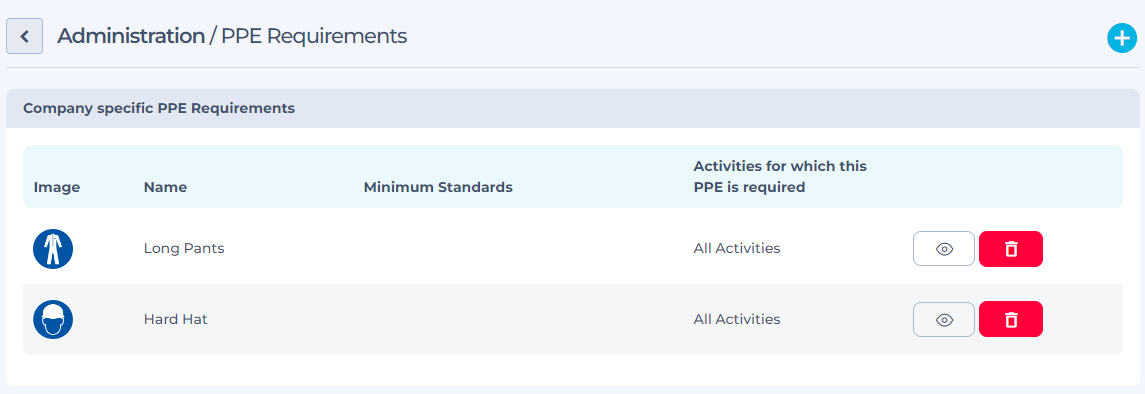Go back using the left chevron button
Screen dimensions: 1145x394
(x=24, y=36)
